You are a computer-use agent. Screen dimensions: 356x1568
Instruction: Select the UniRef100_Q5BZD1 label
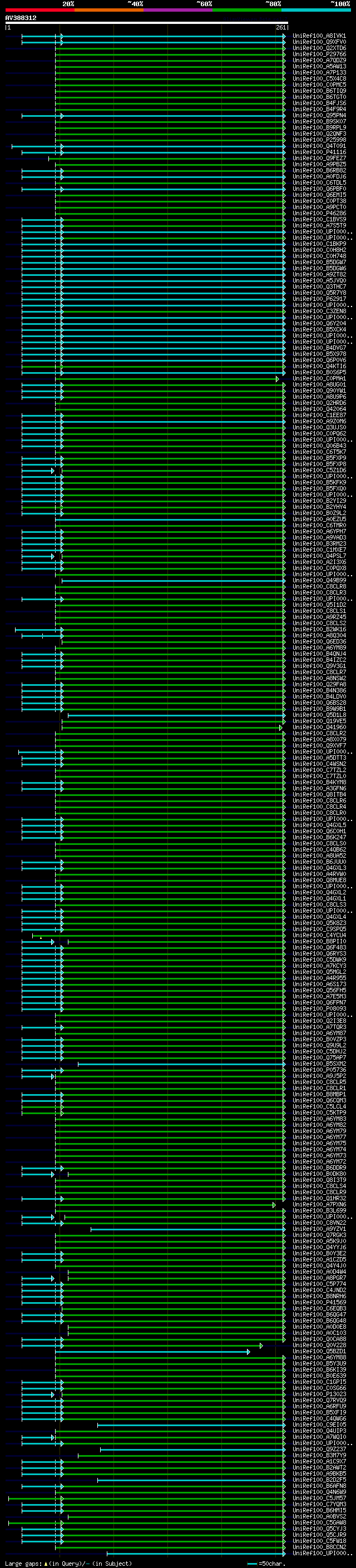tap(319, 1351)
